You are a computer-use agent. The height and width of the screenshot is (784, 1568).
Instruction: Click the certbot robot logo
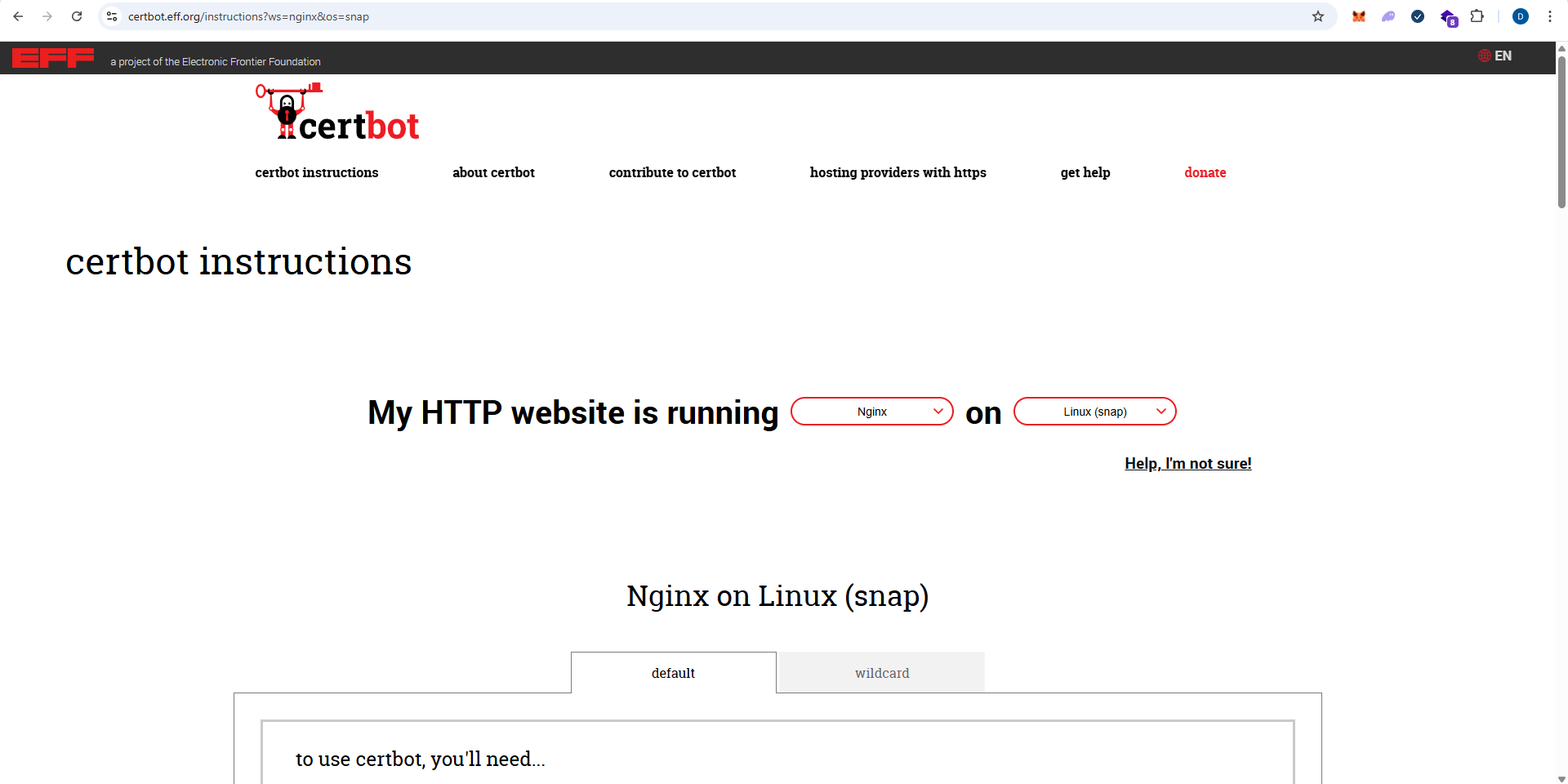tap(337, 113)
